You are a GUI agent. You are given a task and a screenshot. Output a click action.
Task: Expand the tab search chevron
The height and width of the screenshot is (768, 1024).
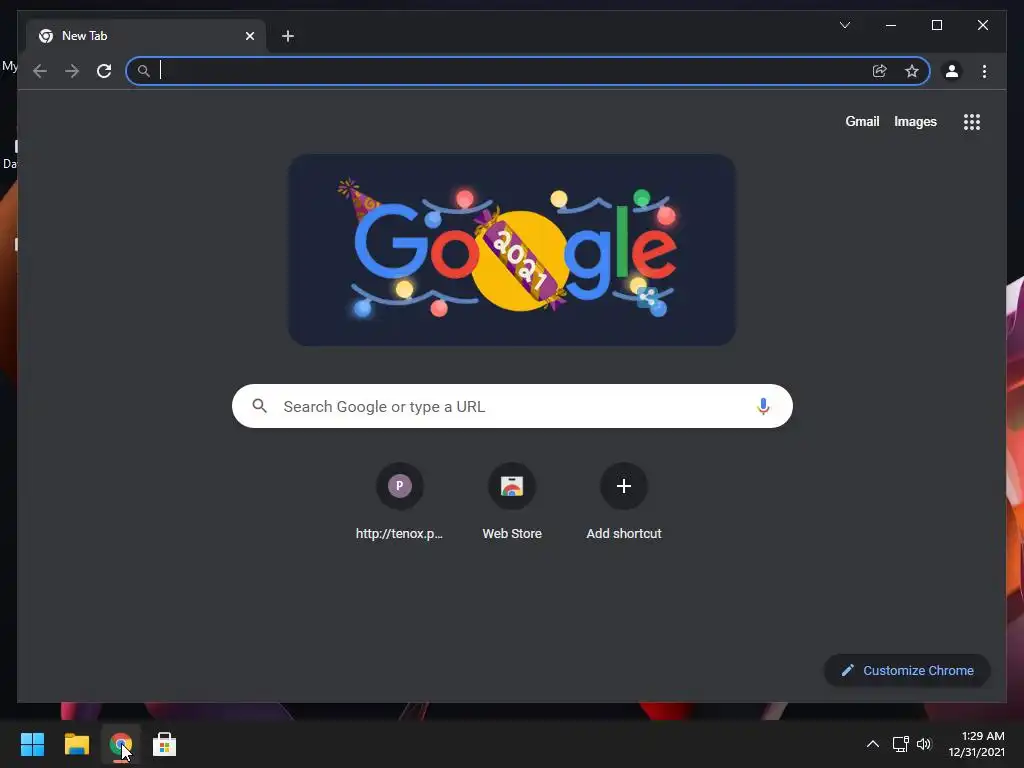(845, 25)
